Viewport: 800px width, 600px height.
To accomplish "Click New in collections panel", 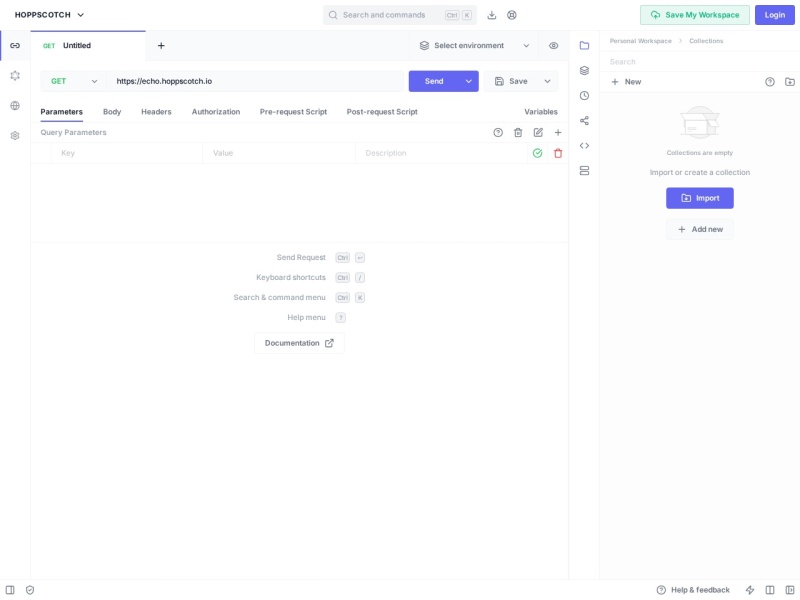I will (x=626, y=82).
